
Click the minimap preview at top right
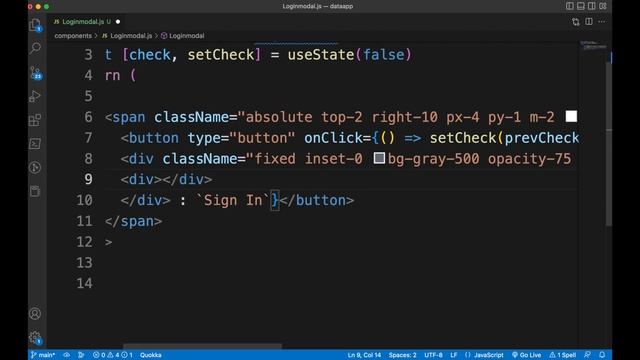click(593, 45)
